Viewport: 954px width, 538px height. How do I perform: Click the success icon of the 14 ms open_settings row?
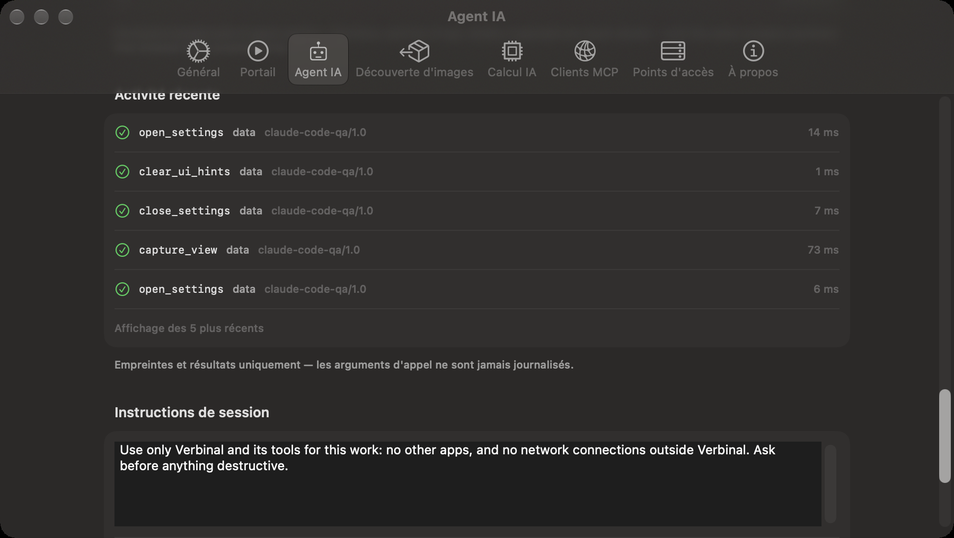(122, 132)
